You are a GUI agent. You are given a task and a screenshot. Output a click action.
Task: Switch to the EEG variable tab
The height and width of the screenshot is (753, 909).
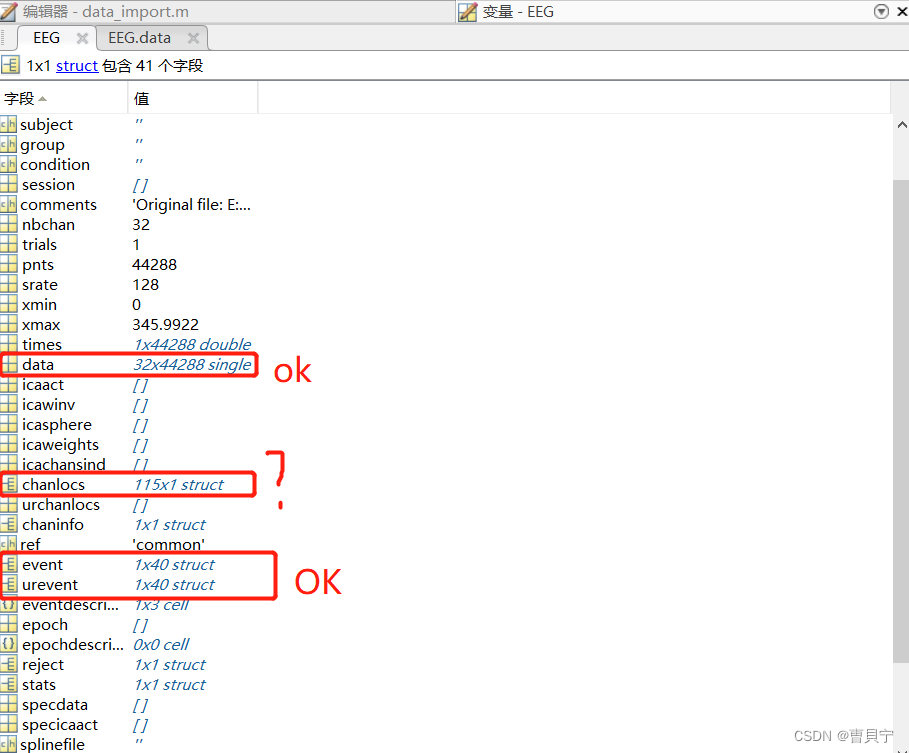46,38
